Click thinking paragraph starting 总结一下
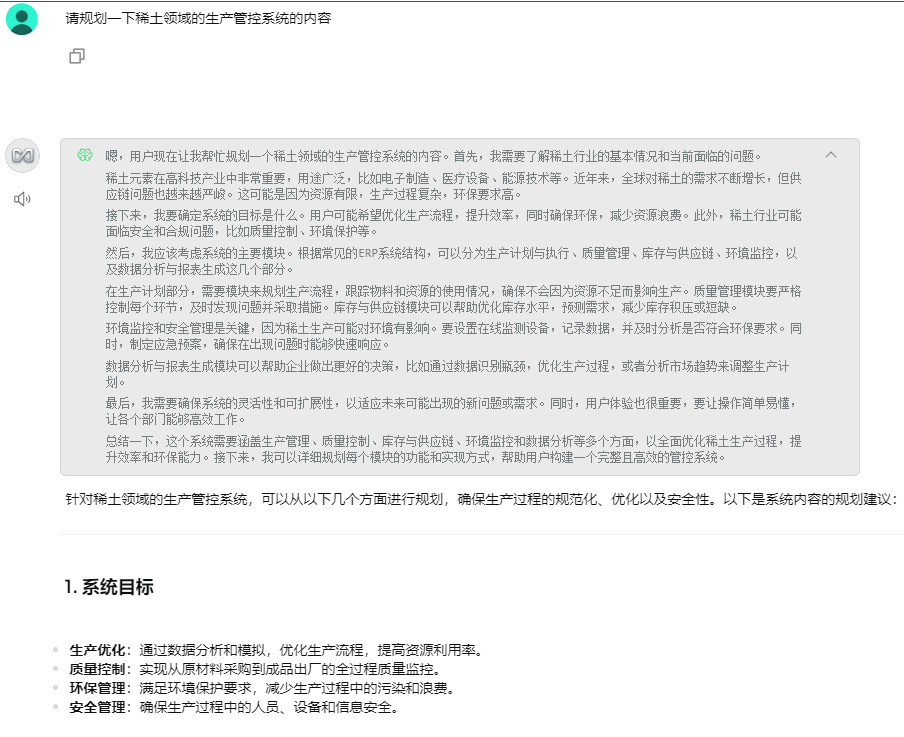 [453, 449]
